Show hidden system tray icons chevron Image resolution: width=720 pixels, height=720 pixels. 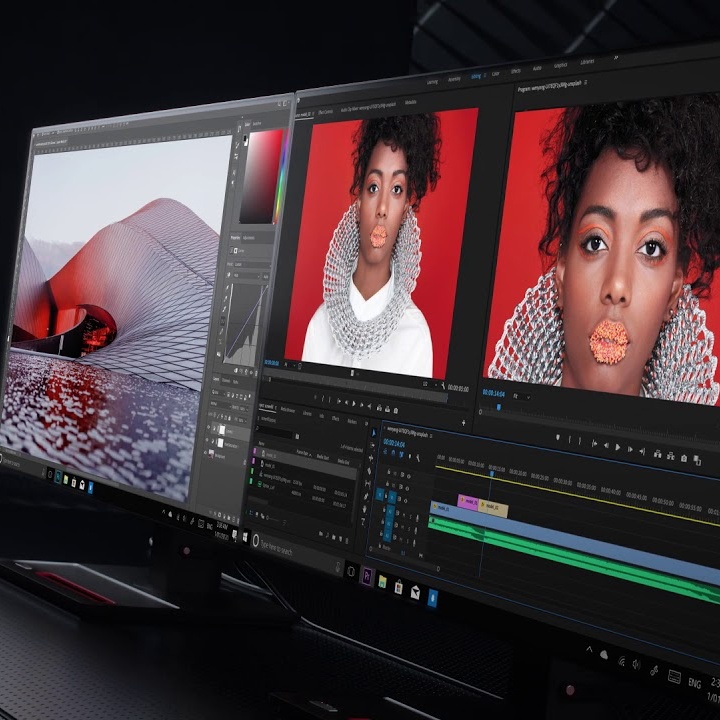click(589, 649)
